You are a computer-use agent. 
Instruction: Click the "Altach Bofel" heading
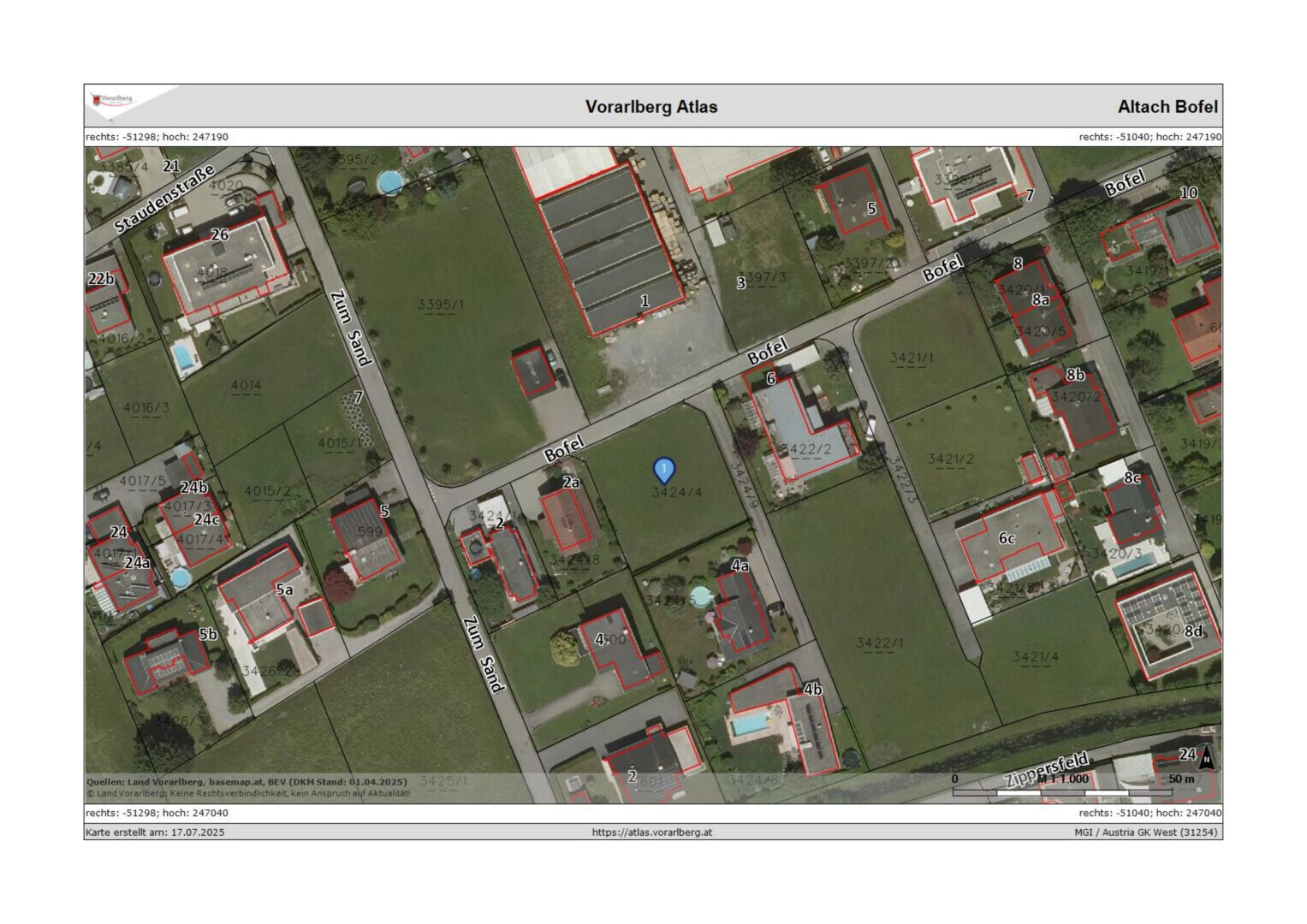(1167, 107)
